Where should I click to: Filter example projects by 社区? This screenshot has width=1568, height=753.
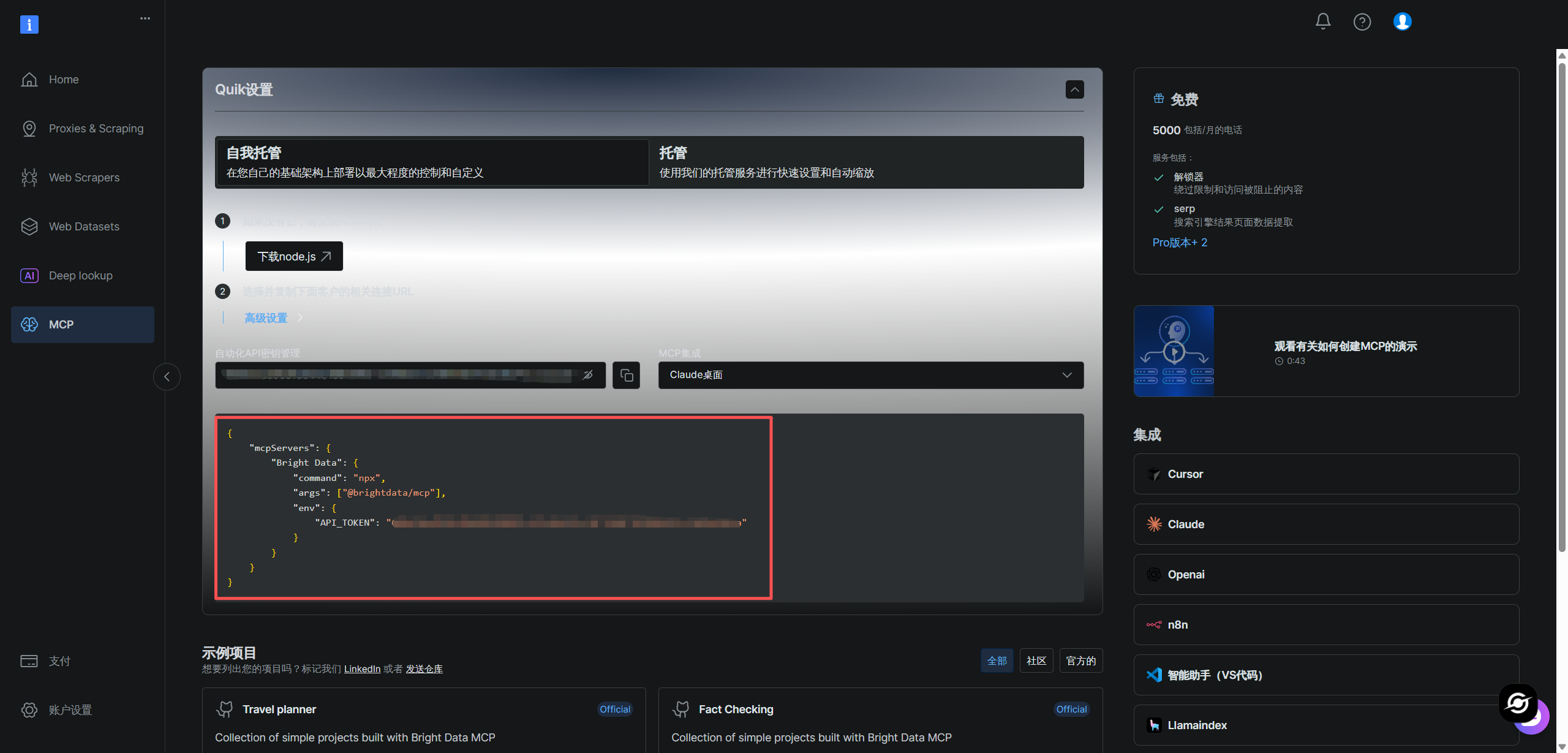click(x=1036, y=661)
